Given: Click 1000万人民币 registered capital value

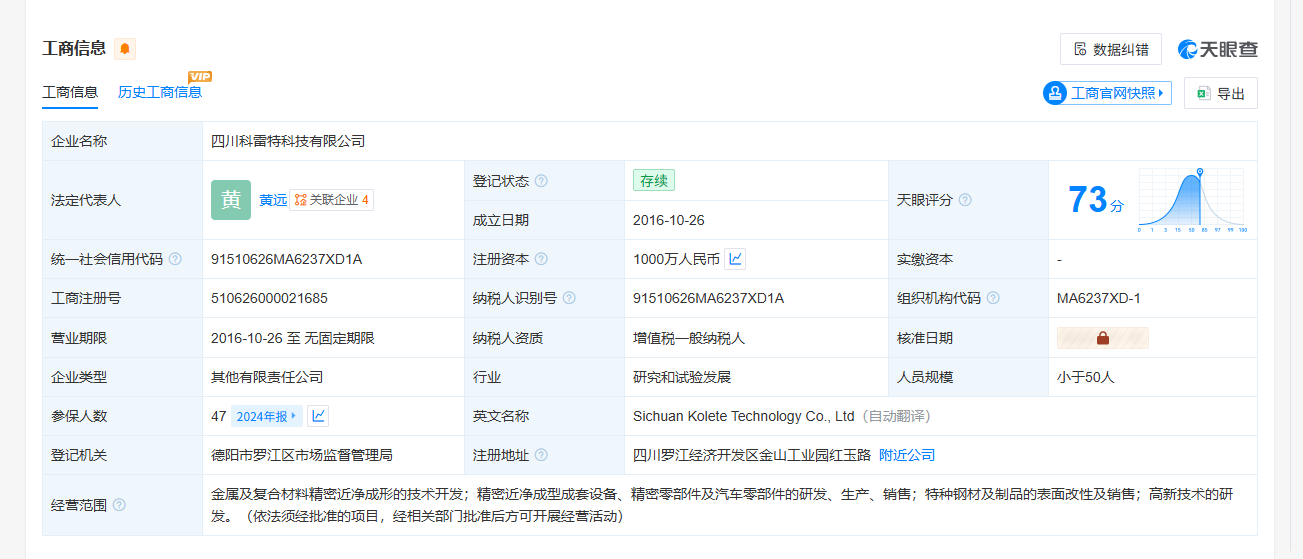Looking at the screenshot, I should coord(676,259).
